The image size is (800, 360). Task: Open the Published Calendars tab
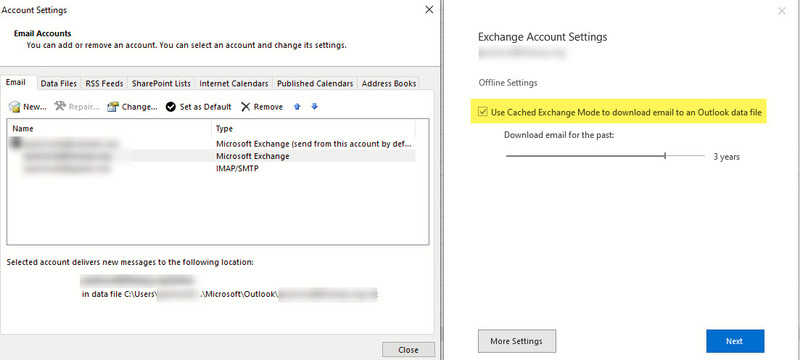tap(315, 83)
